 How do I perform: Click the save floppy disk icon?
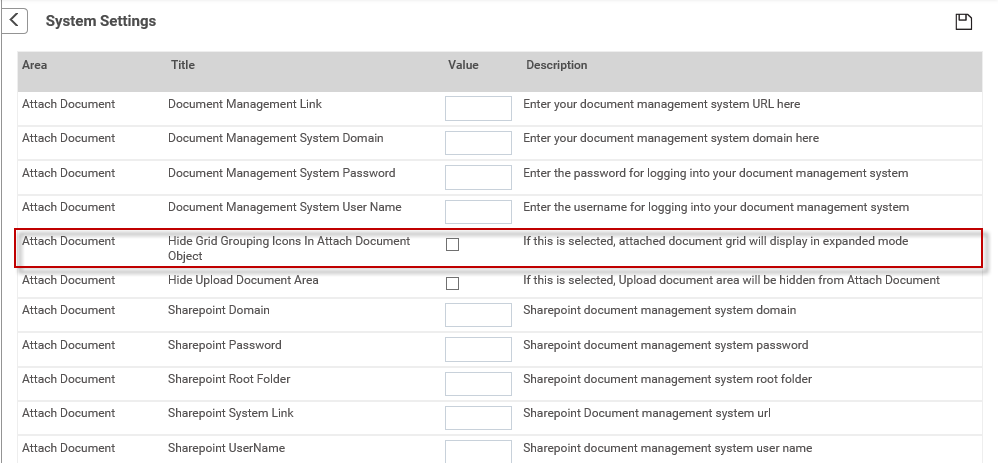pyautogui.click(x=964, y=22)
